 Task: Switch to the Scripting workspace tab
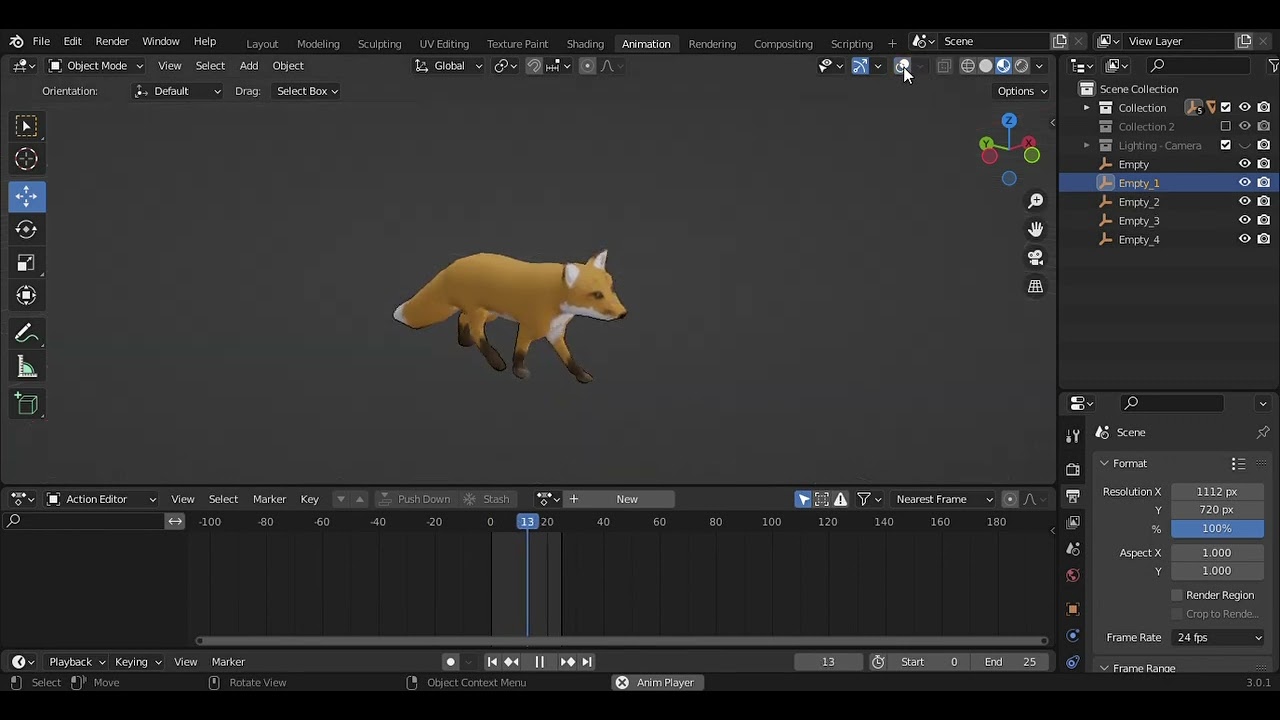tap(852, 44)
